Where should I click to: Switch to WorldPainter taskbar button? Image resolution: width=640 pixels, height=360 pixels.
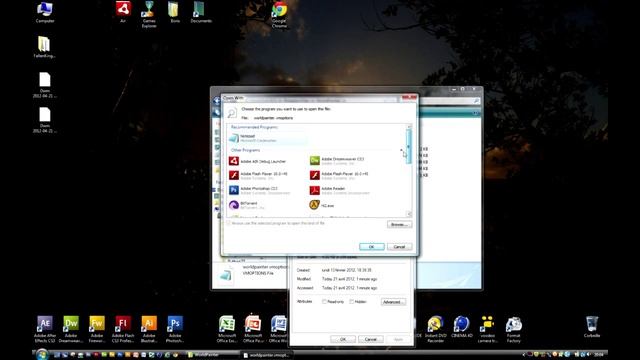(x=212, y=355)
